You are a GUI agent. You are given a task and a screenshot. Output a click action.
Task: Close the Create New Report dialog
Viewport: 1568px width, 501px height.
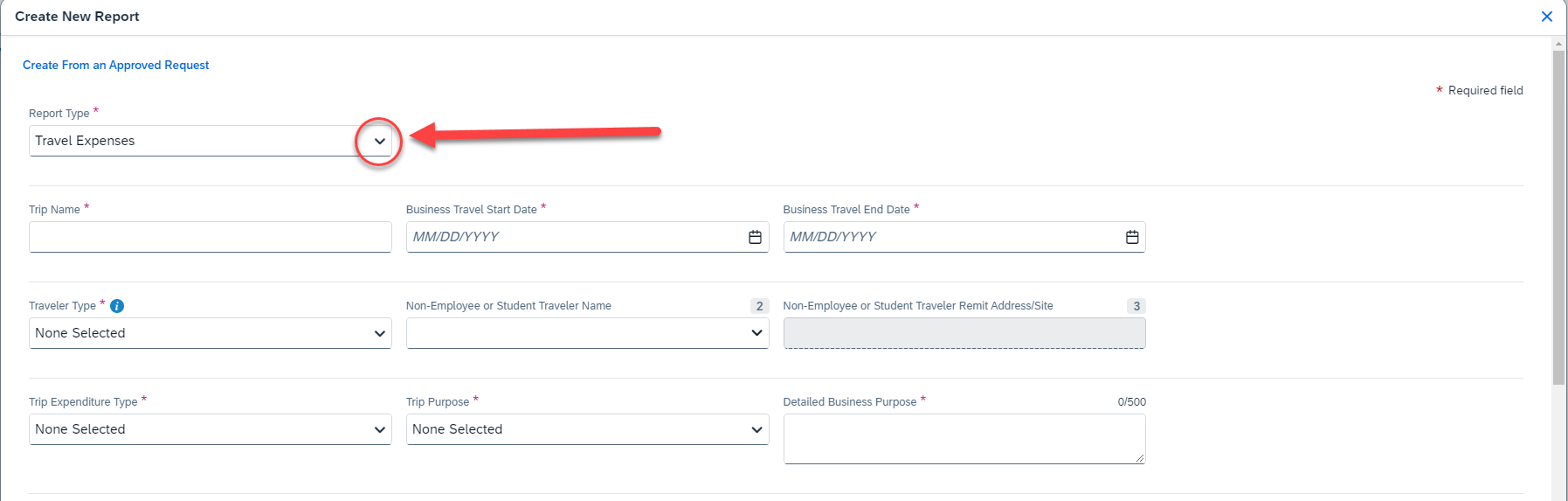1546,17
